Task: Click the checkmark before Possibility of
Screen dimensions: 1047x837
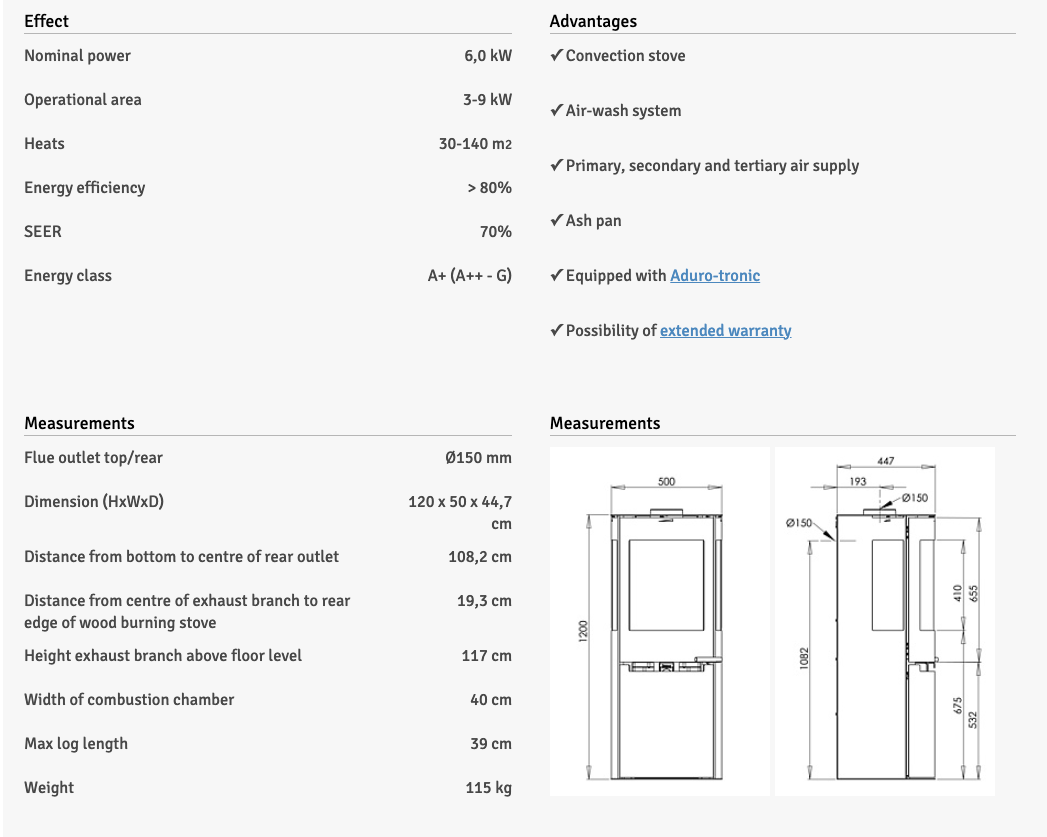Action: pyautogui.click(x=556, y=330)
